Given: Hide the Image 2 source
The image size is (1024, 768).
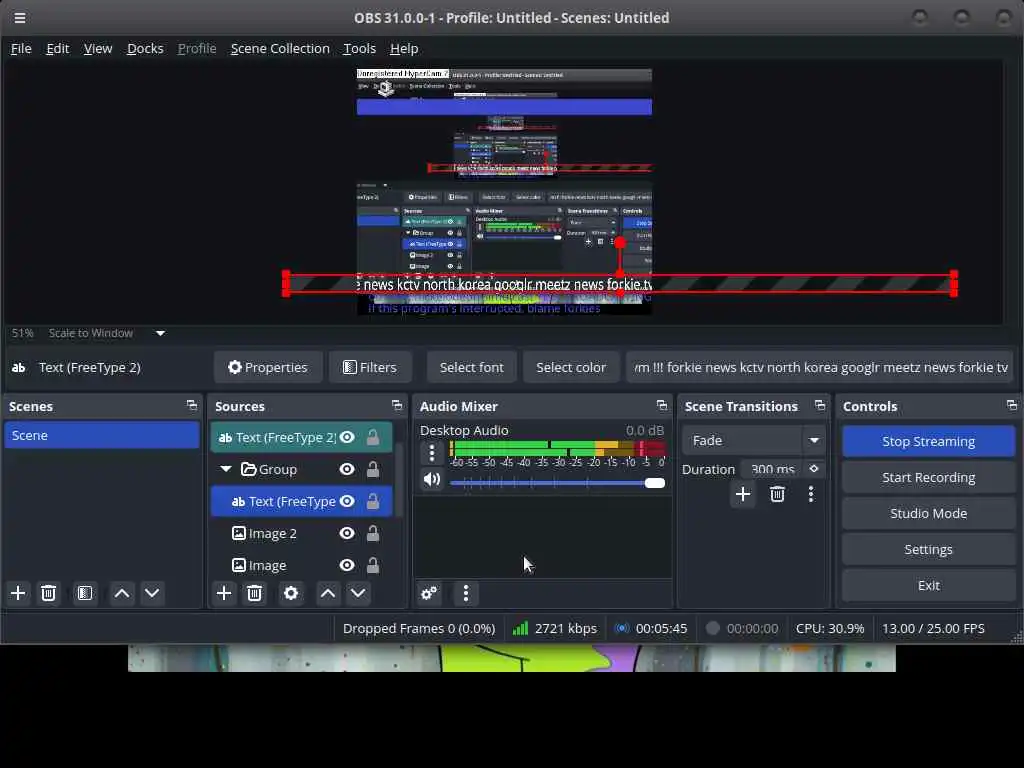Looking at the screenshot, I should [x=347, y=533].
